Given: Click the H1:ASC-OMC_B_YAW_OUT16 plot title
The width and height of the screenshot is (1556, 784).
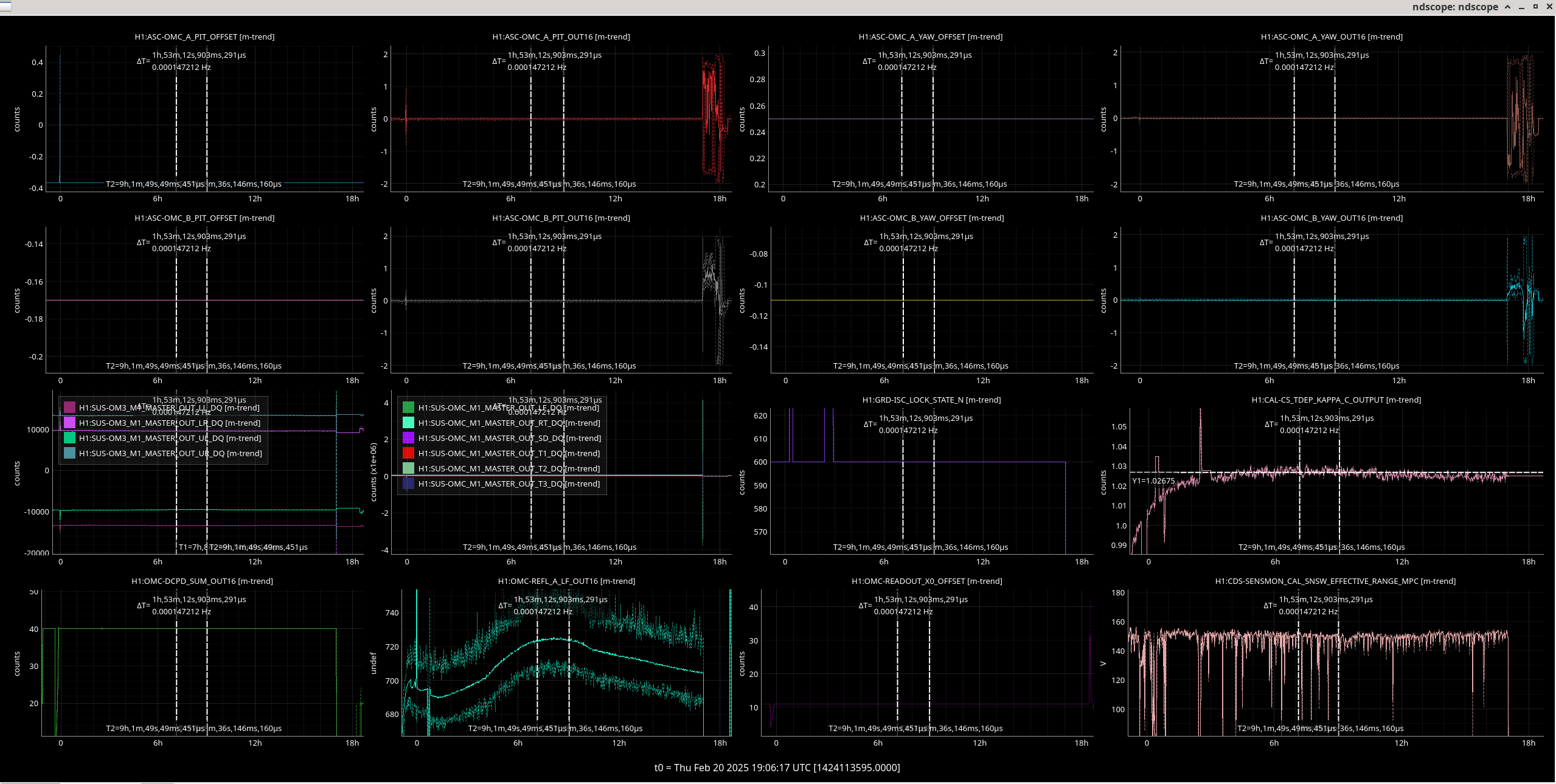Looking at the screenshot, I should (1332, 218).
